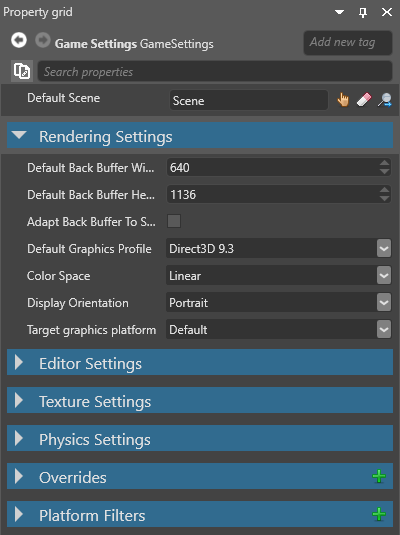
Task: Open the Display Orientation dropdown
Action: [384, 302]
